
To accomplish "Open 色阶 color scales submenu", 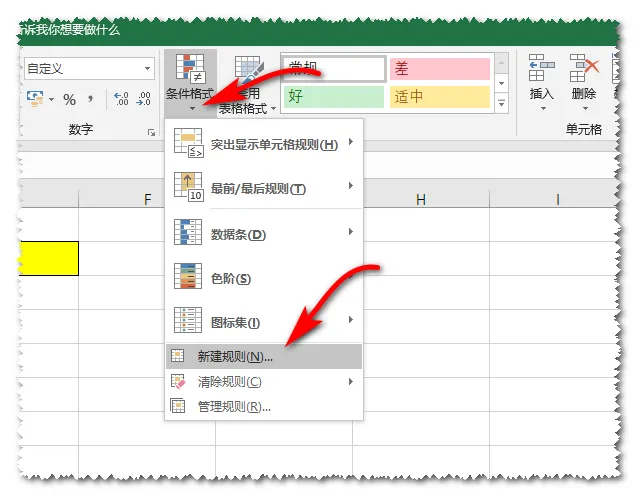I will 264,278.
